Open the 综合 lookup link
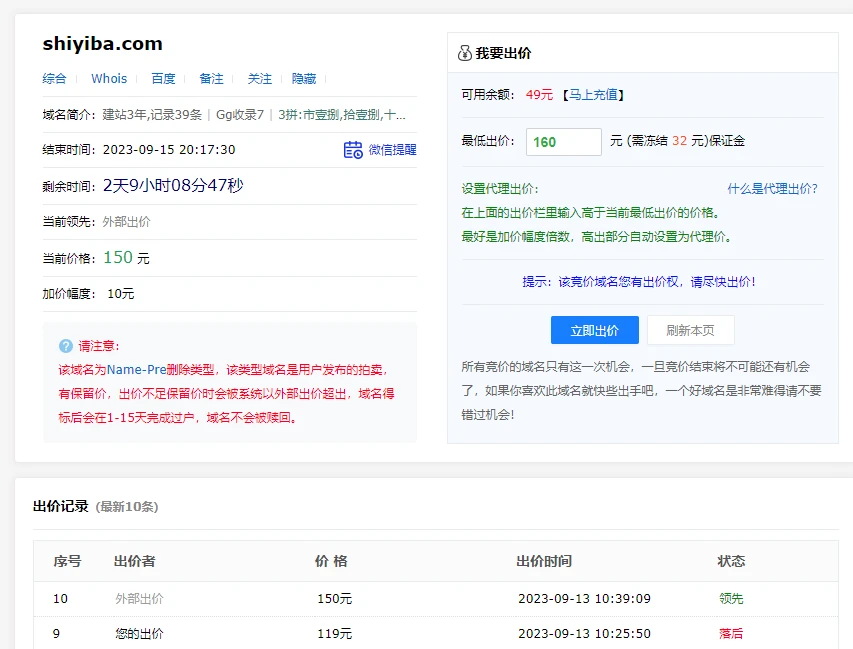853x649 pixels. [x=55, y=79]
